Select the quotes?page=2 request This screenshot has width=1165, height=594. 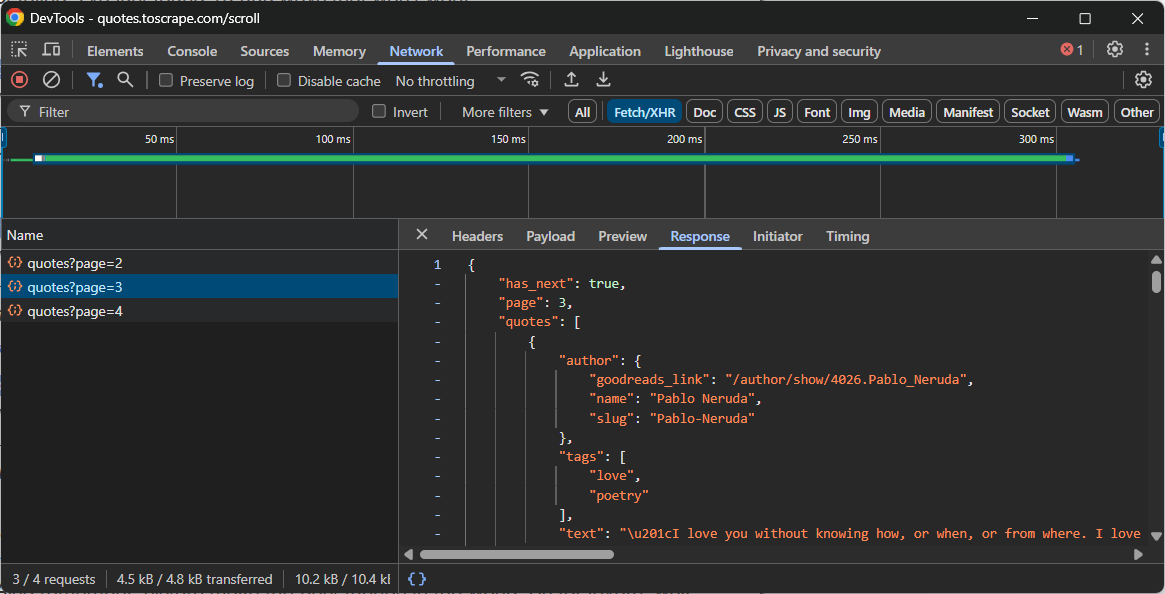tap(199, 262)
